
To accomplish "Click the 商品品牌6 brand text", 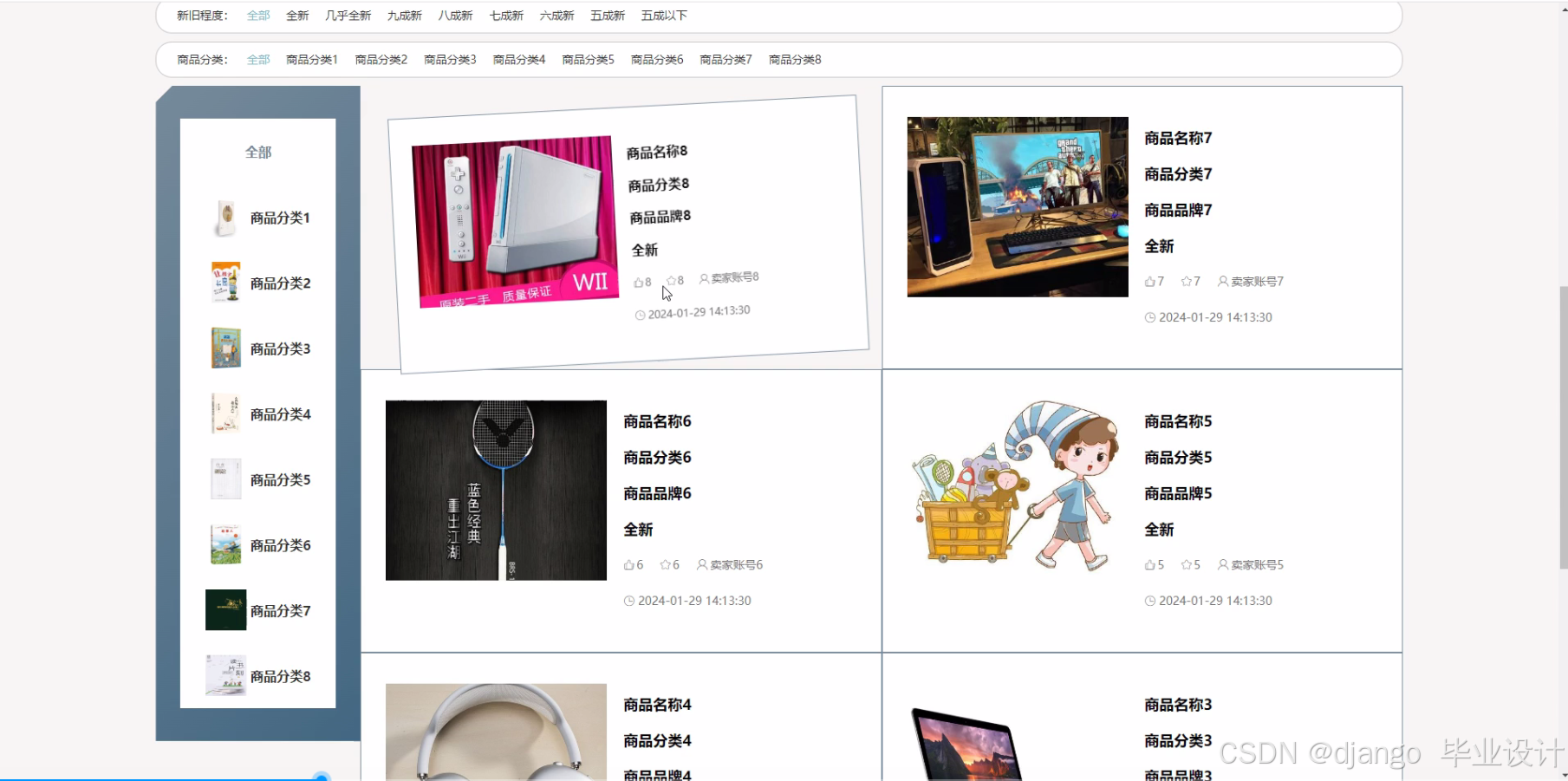I will 657,494.
